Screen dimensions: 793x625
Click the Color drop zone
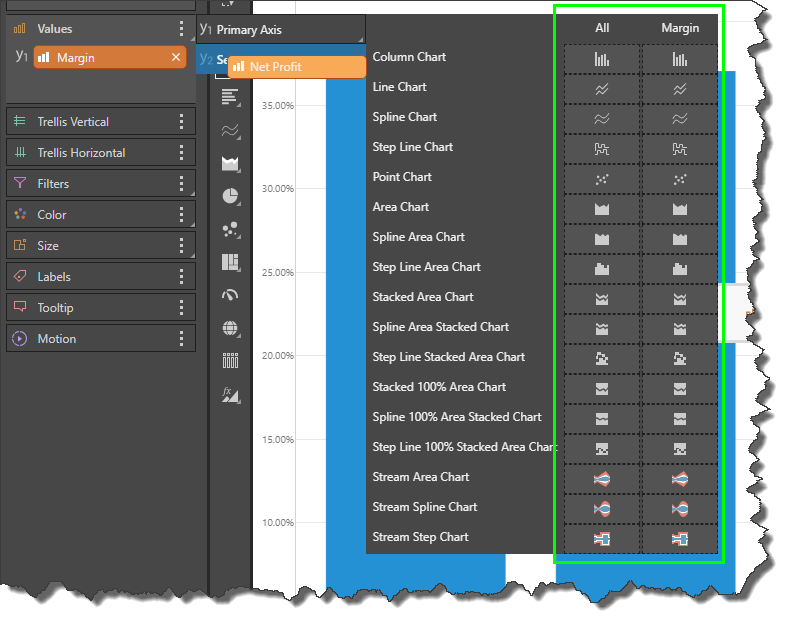click(90, 215)
